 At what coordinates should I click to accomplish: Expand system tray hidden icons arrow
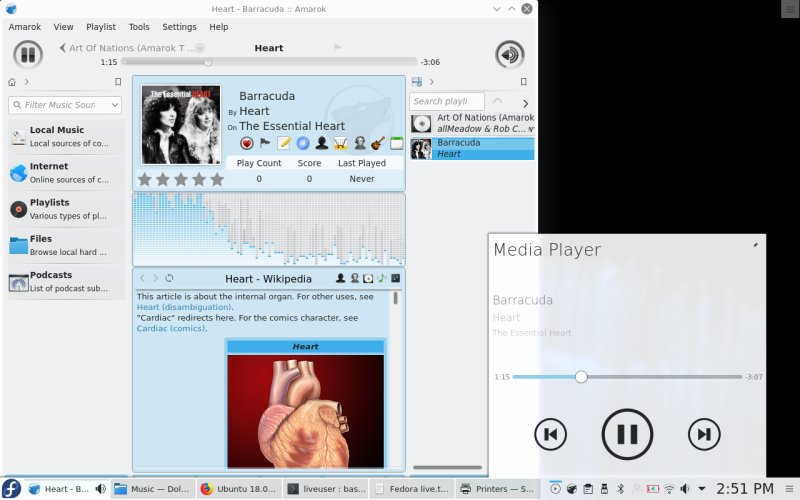click(x=702, y=489)
